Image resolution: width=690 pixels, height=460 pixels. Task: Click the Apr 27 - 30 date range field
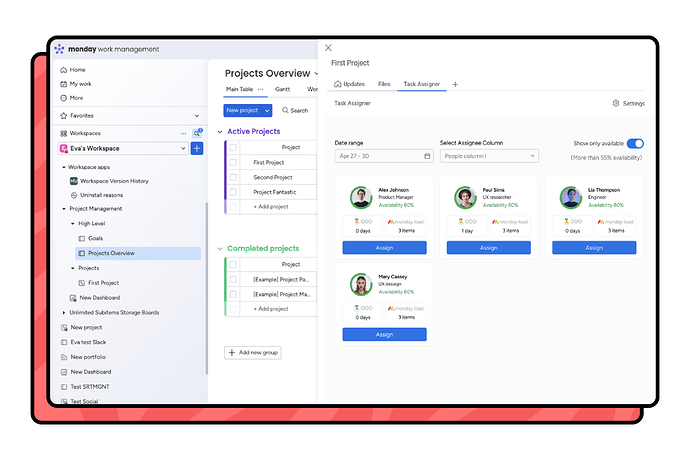[x=384, y=156]
